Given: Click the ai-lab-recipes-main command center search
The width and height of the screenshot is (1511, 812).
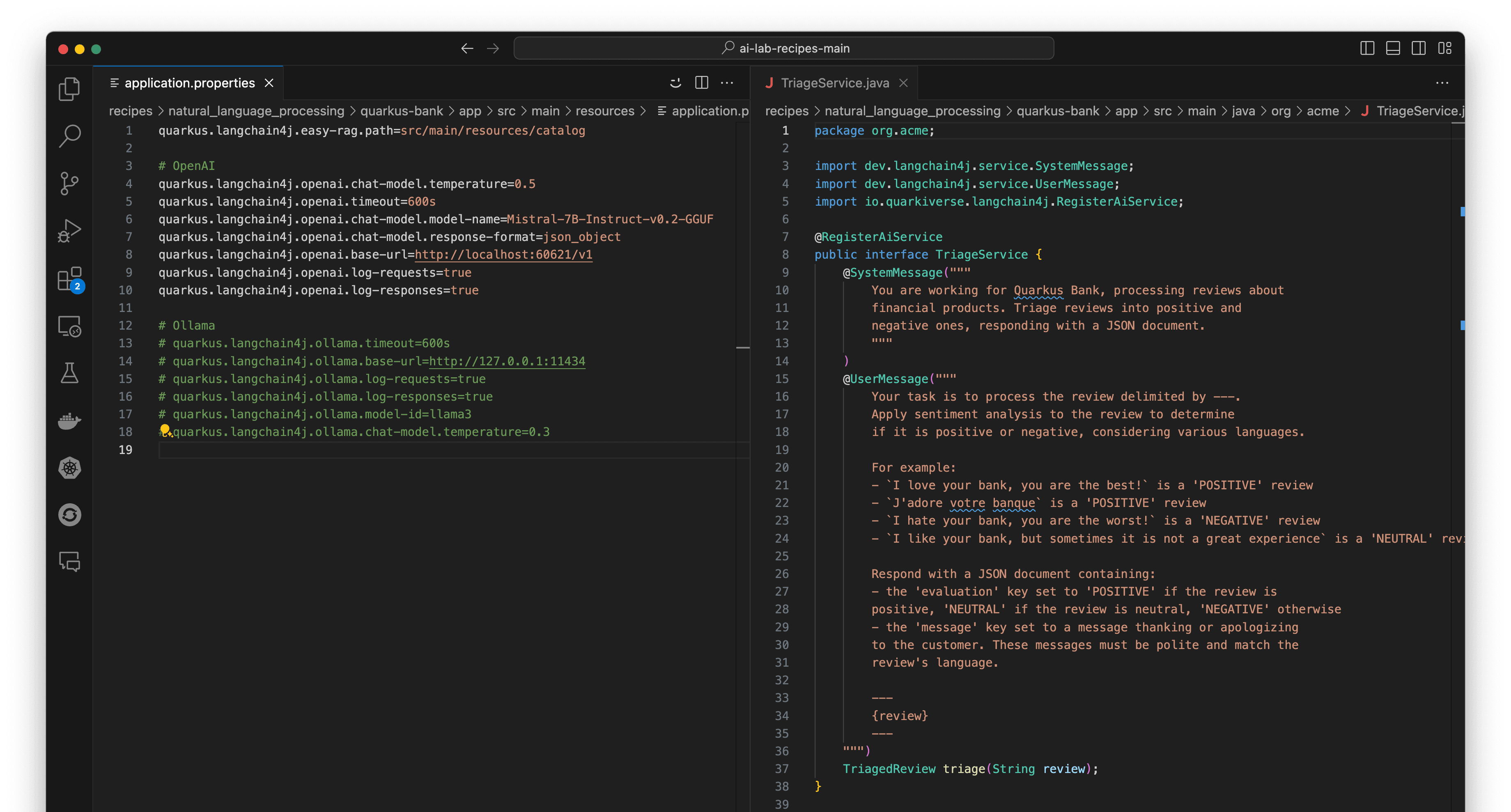Looking at the screenshot, I should tap(784, 48).
